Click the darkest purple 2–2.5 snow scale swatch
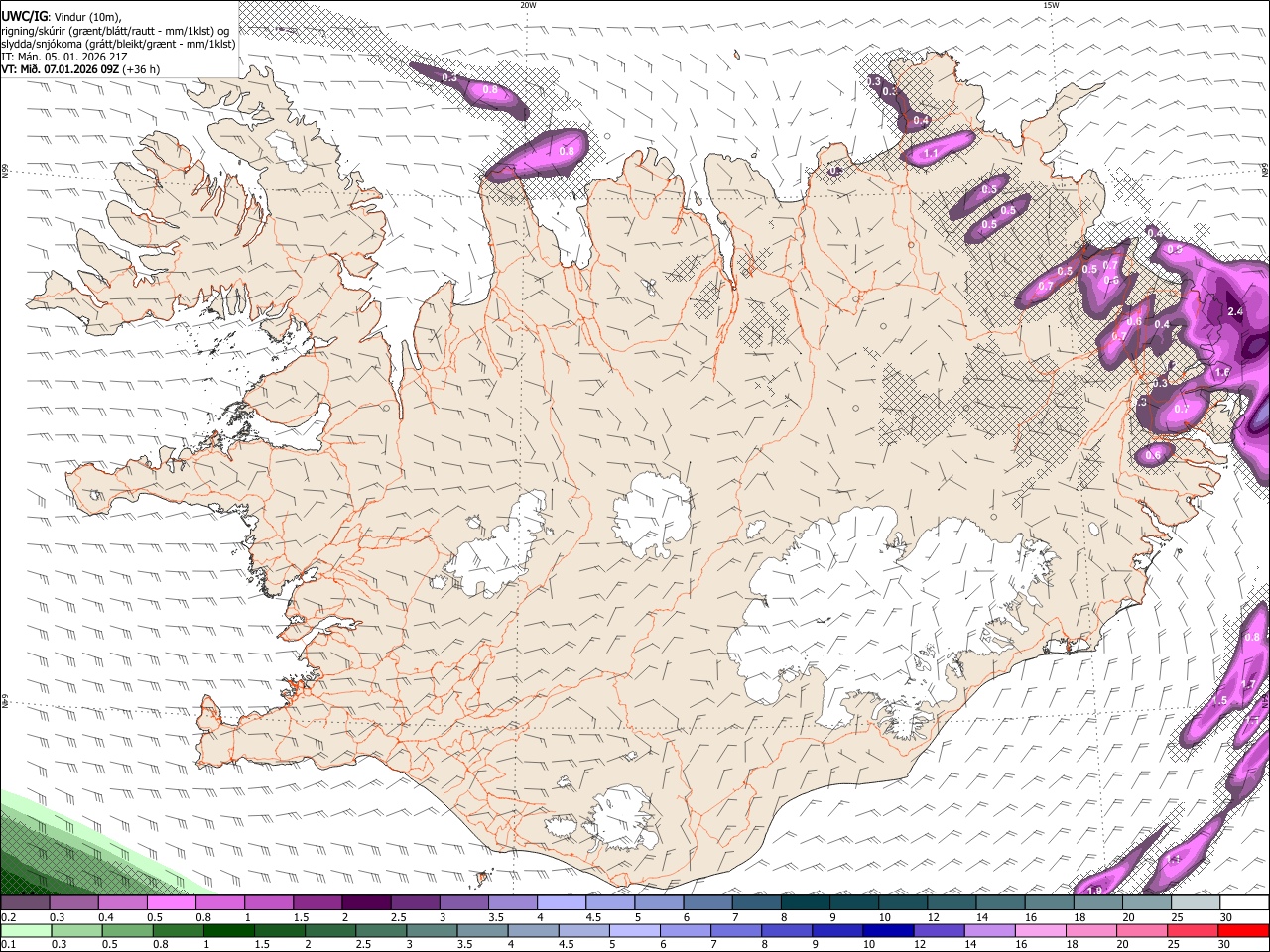Image resolution: width=1270 pixels, height=952 pixels. click(365, 903)
